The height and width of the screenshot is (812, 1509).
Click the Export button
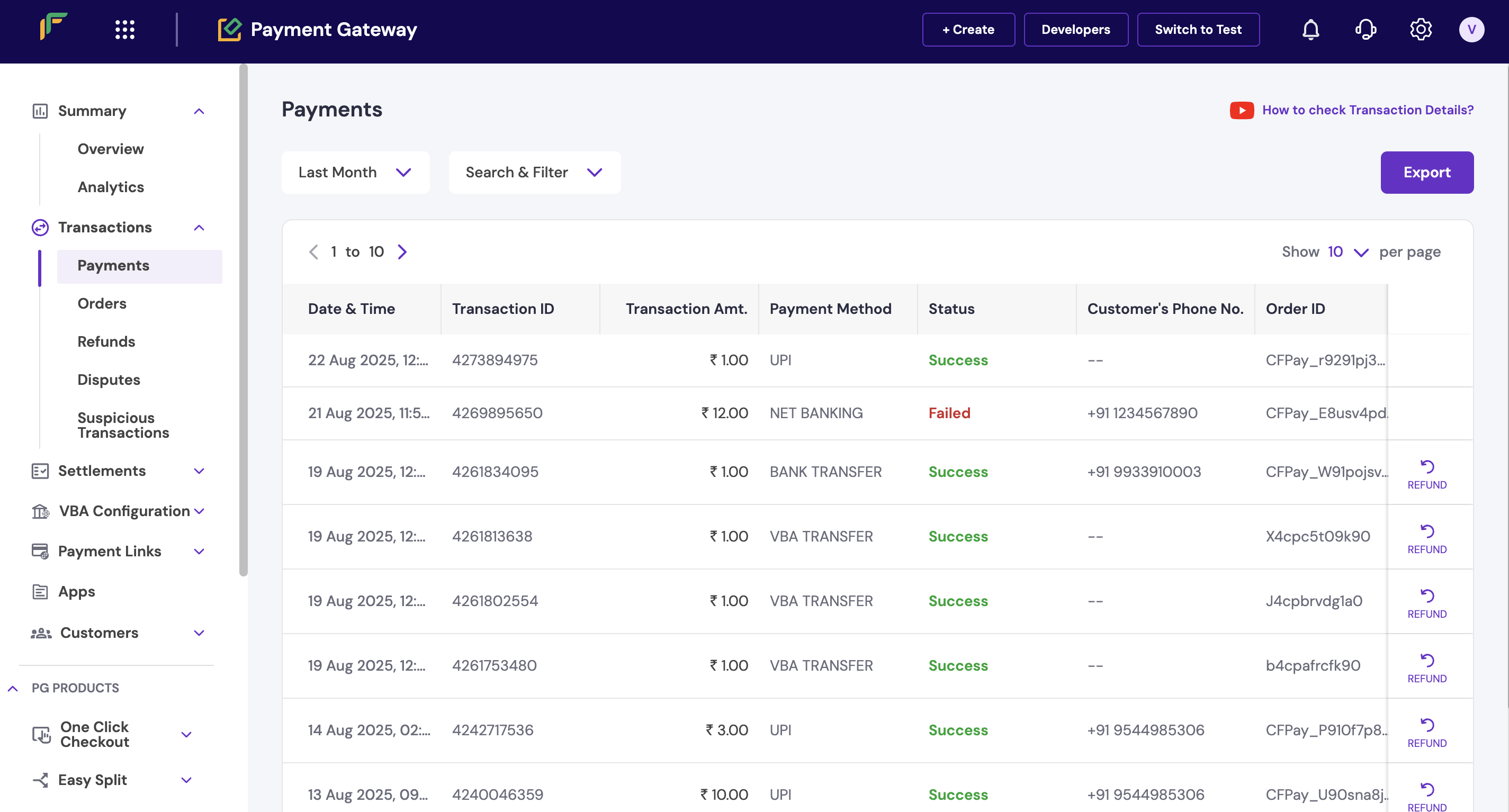[1426, 172]
